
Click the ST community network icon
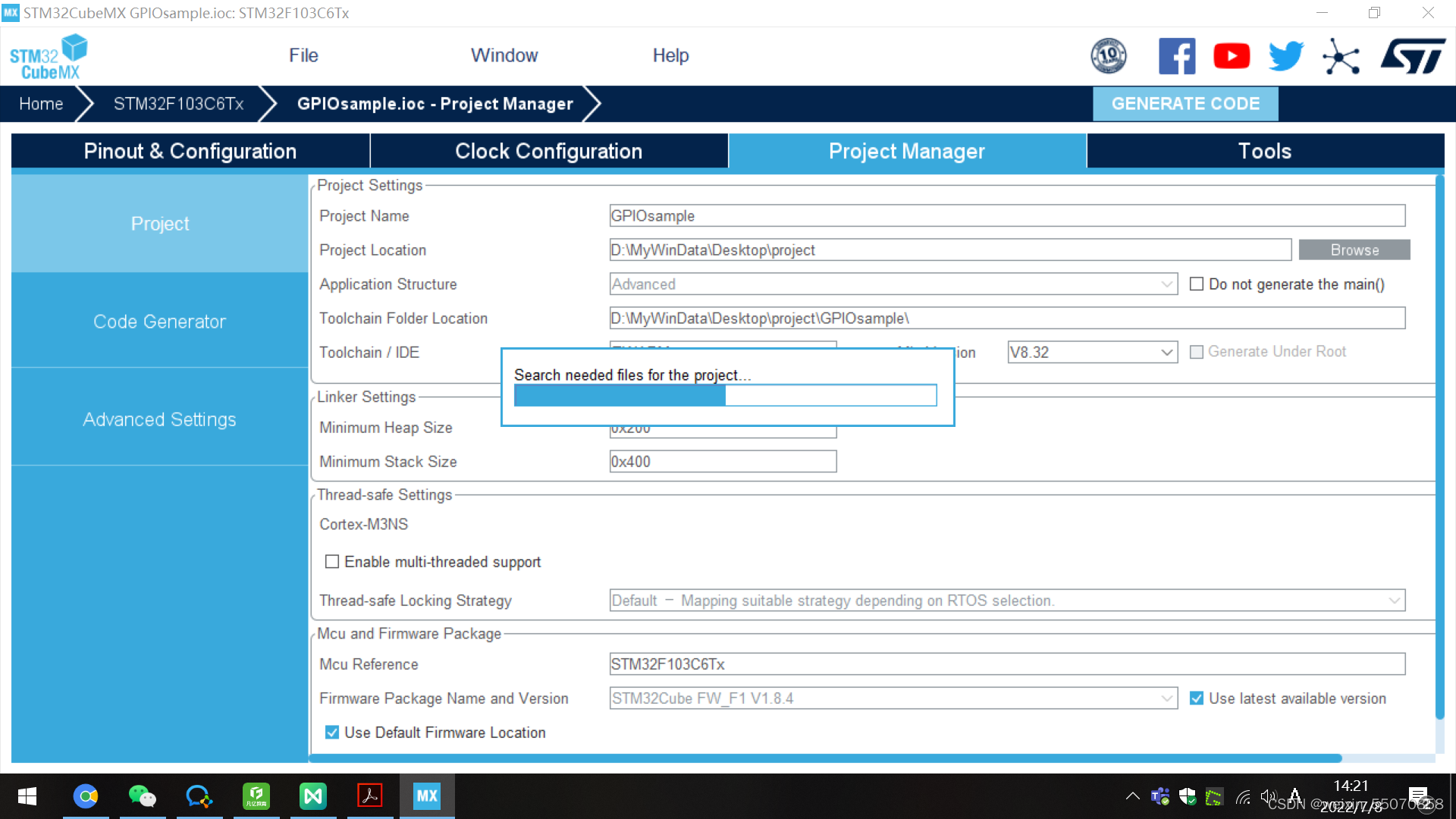(x=1341, y=57)
